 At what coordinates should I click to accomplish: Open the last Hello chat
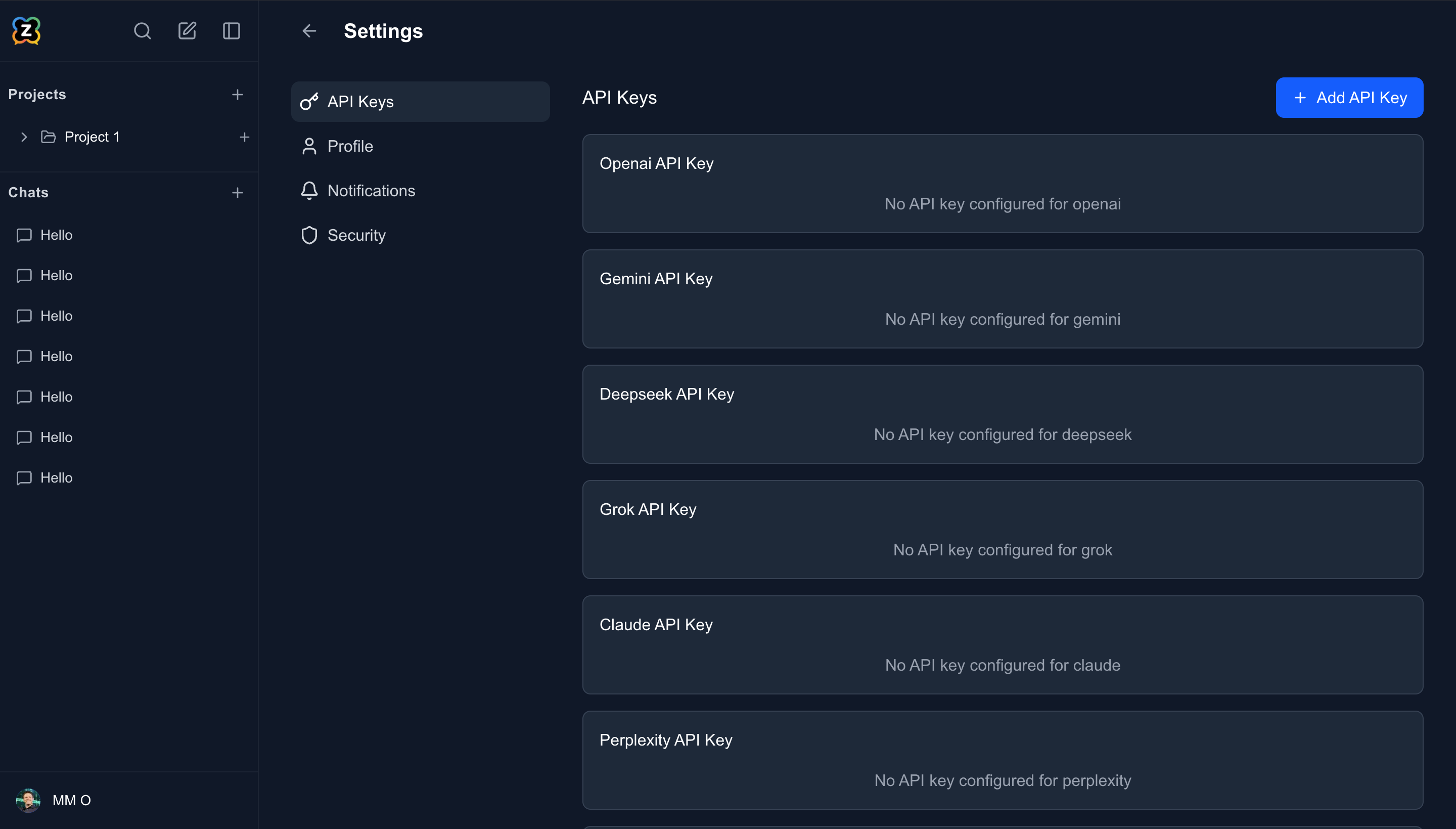56,477
